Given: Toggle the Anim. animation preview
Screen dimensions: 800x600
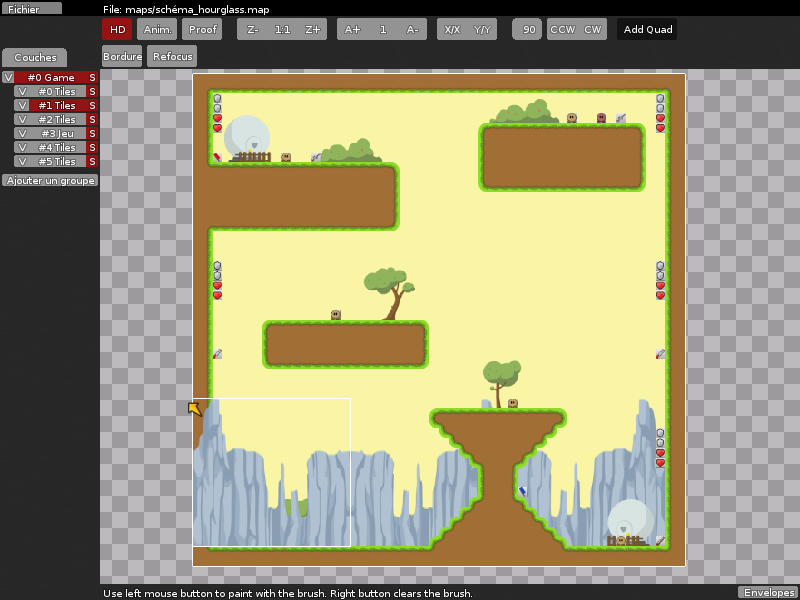Looking at the screenshot, I should coord(157,30).
